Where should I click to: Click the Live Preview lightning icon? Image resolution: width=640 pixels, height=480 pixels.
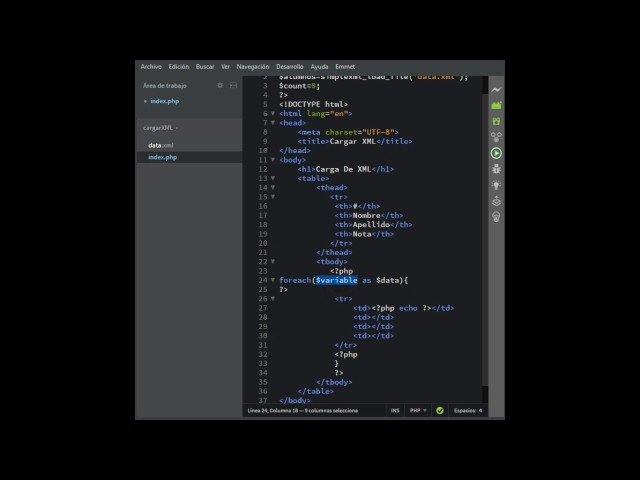tap(496, 90)
